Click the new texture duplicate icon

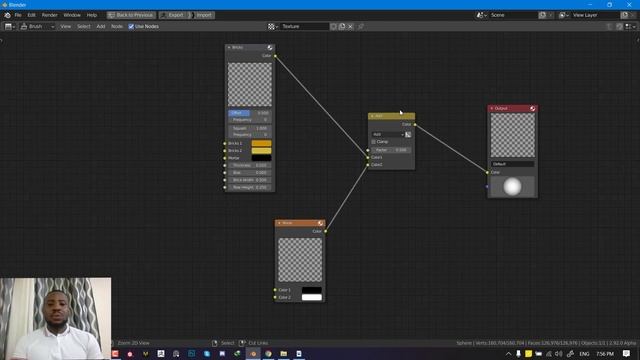click(342, 27)
